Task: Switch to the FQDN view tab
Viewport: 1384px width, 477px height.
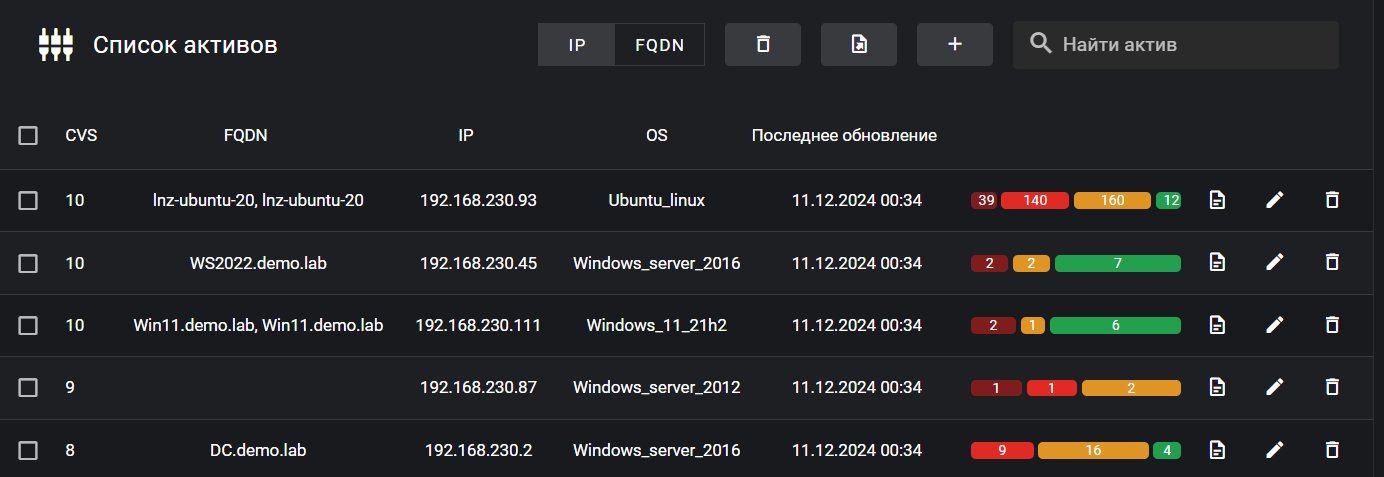Action: (659, 45)
